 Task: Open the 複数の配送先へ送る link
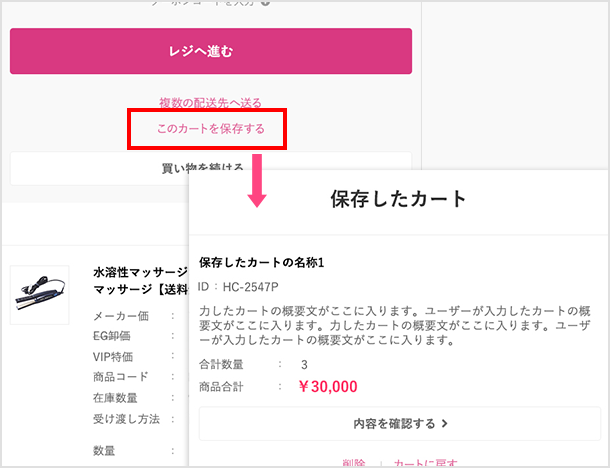211,103
